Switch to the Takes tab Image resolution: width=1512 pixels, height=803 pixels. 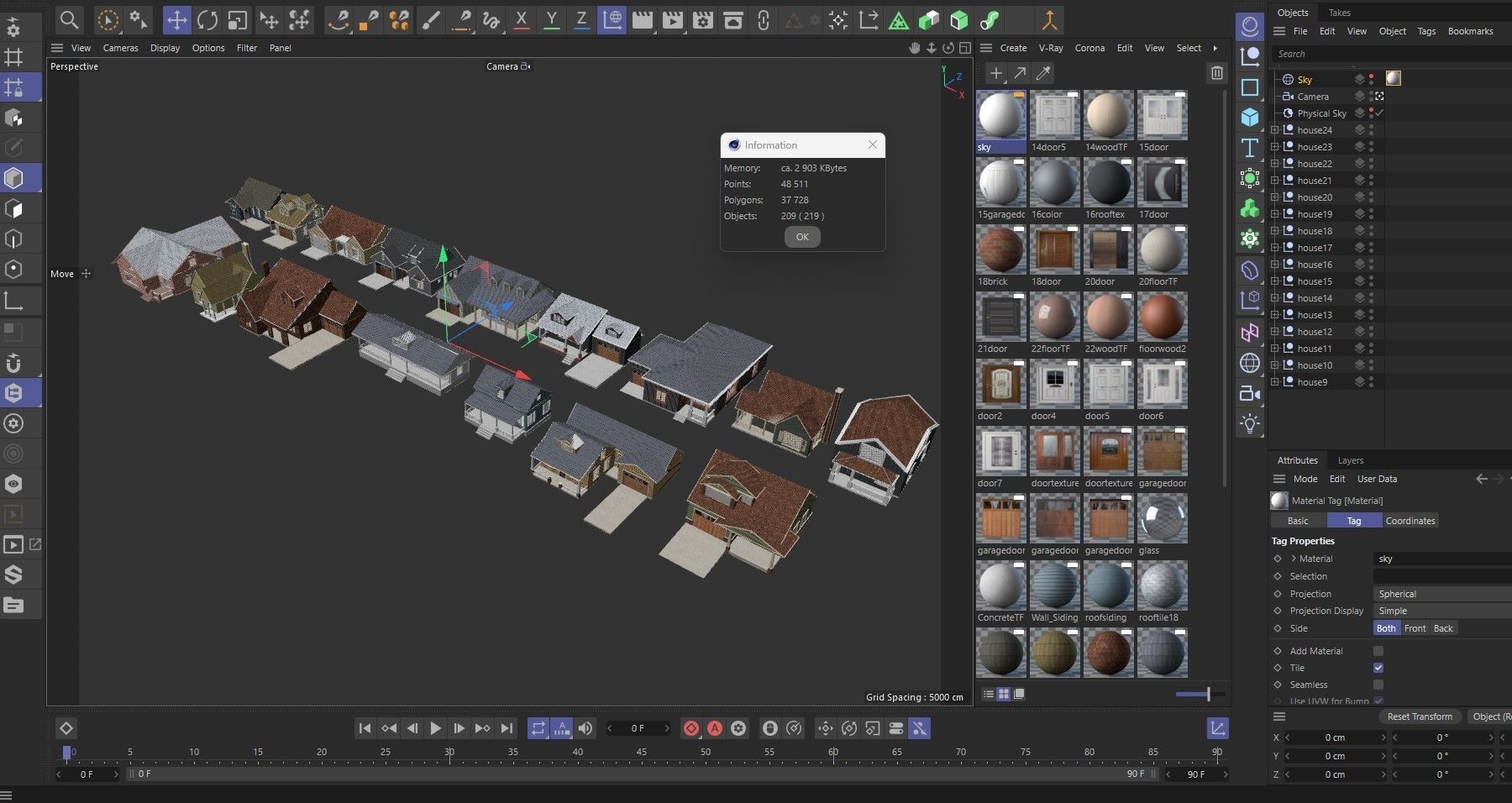click(x=1339, y=13)
